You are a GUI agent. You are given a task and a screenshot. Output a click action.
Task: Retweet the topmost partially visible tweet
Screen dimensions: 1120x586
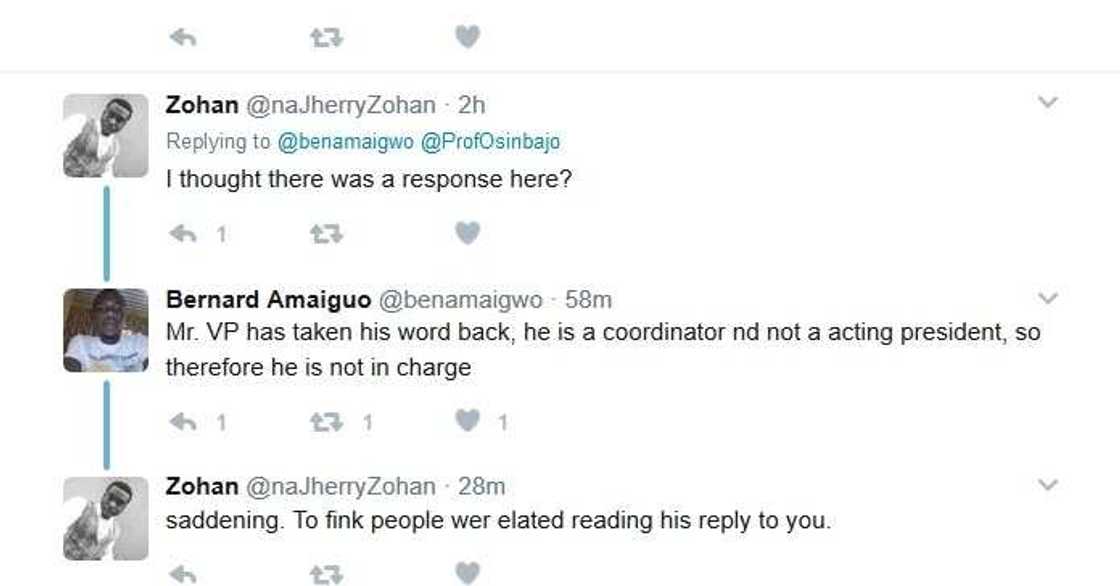click(x=326, y=38)
